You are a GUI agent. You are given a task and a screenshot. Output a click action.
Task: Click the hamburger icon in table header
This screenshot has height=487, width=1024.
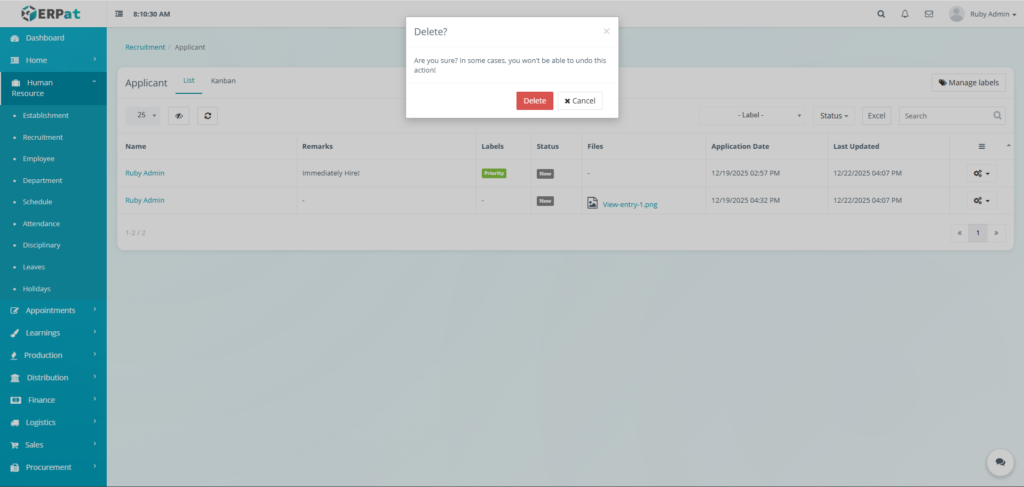[982, 146]
